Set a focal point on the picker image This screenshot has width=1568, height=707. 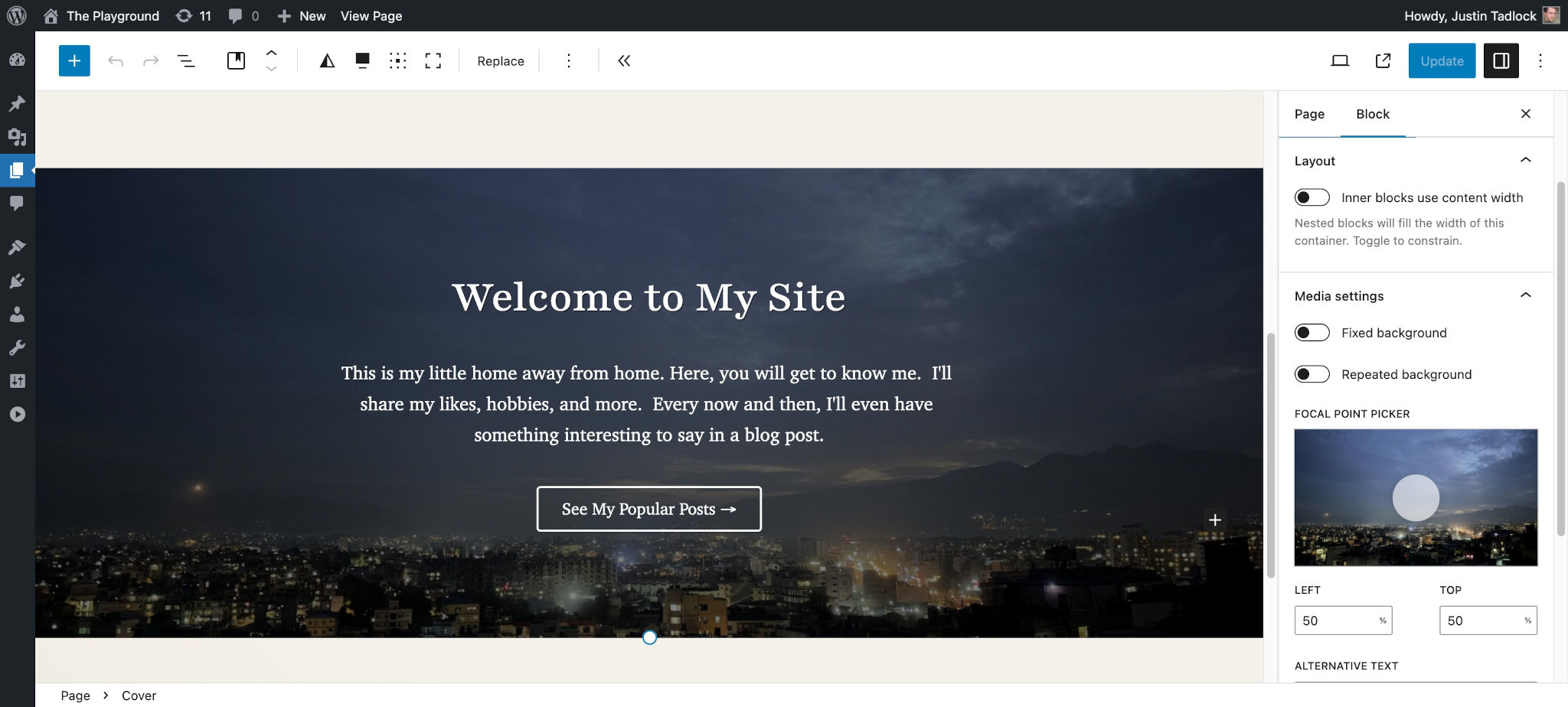[1416, 497]
